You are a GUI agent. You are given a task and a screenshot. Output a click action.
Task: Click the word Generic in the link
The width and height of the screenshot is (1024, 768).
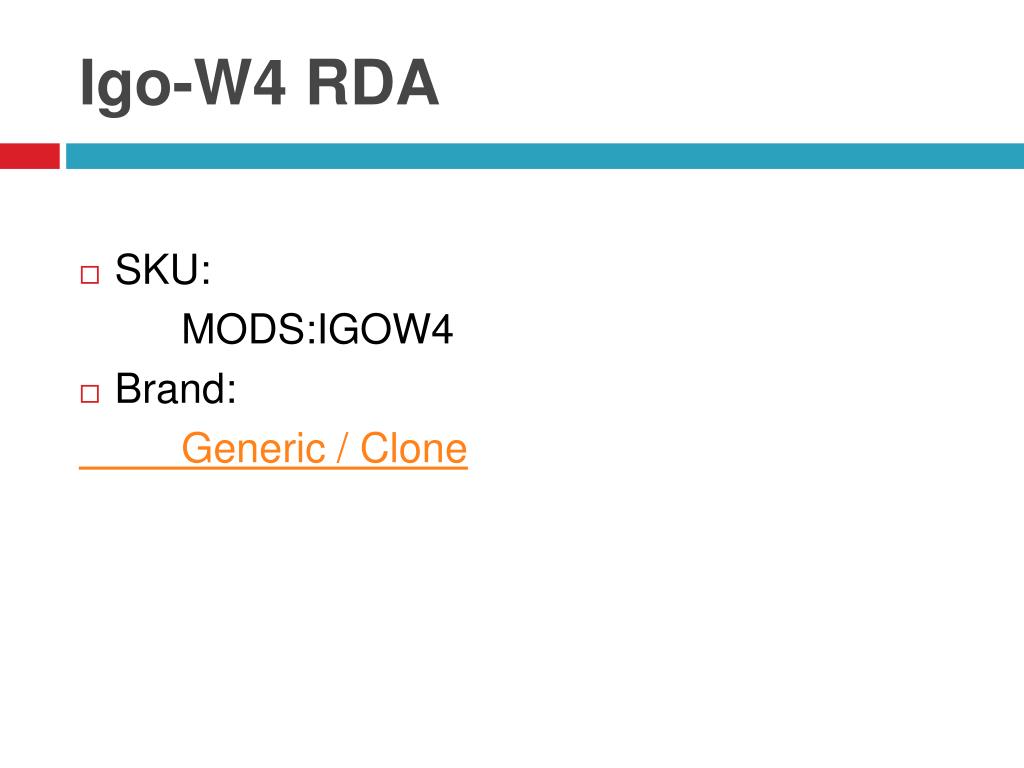point(253,448)
